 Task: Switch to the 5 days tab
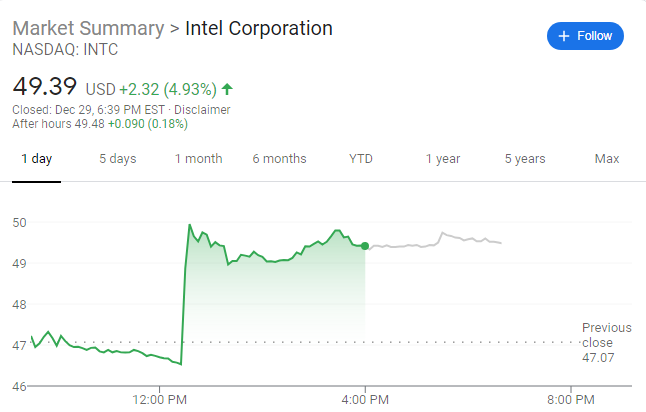(117, 159)
